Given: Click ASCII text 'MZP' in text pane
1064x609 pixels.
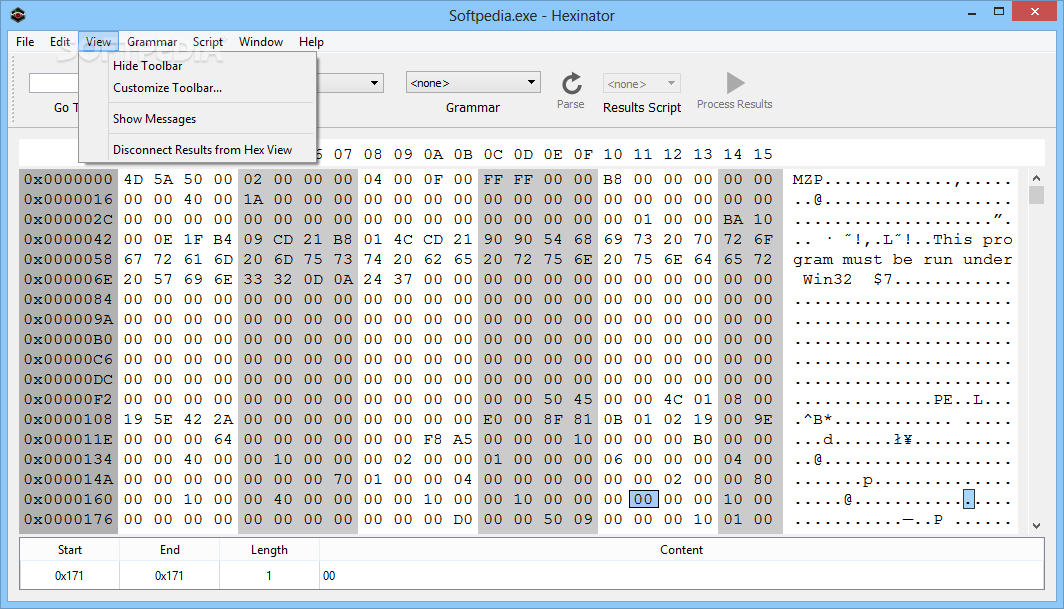Looking at the screenshot, I should pos(808,179).
